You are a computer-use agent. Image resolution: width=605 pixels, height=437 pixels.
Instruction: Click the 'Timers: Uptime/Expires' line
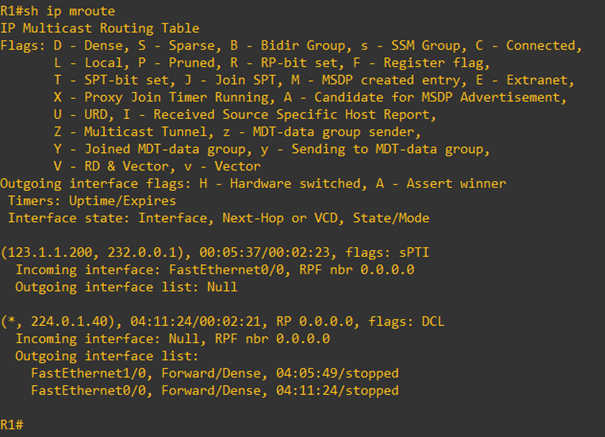pyautogui.click(x=92, y=201)
